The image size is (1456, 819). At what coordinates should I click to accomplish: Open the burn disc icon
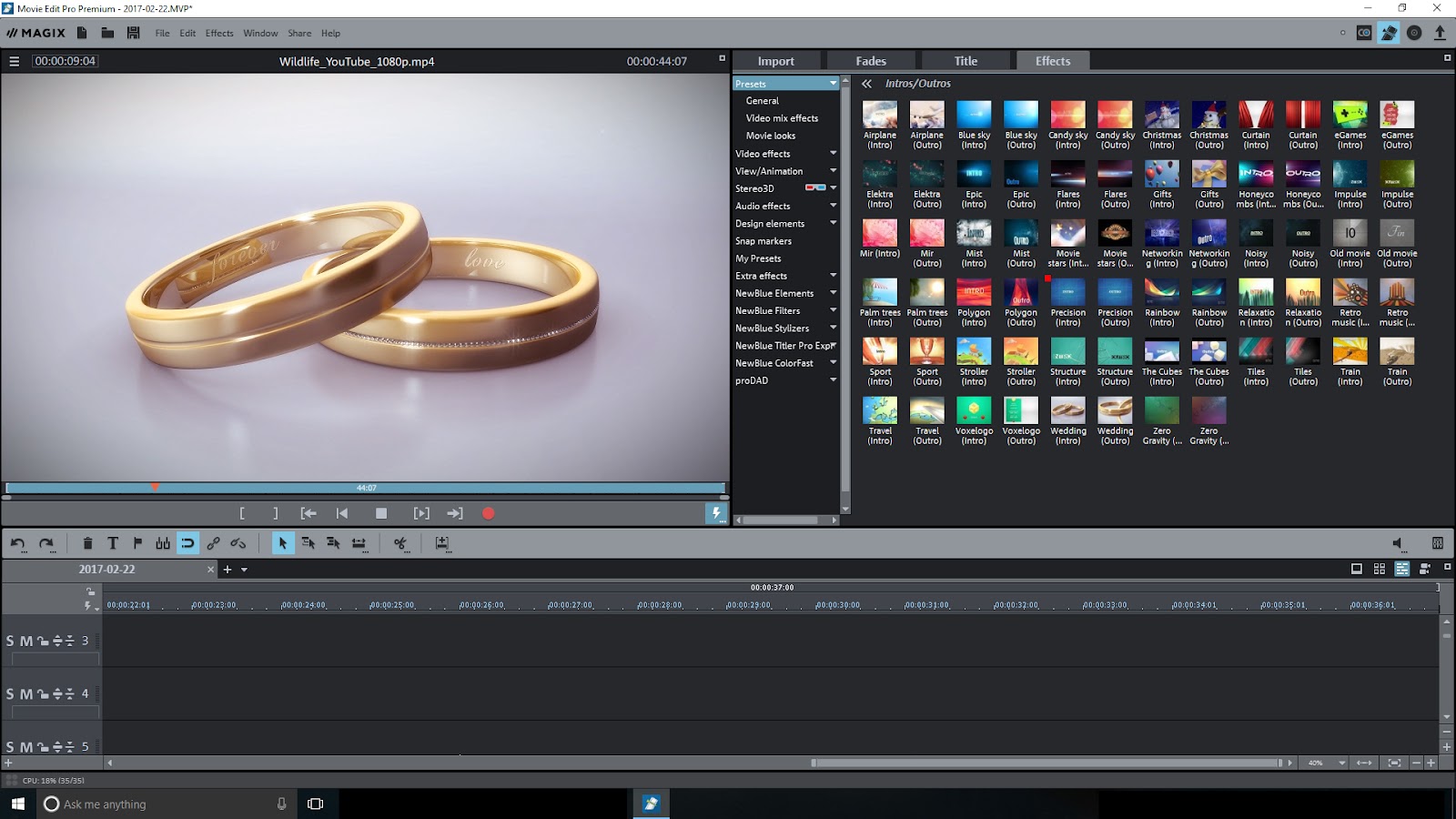tap(1414, 33)
